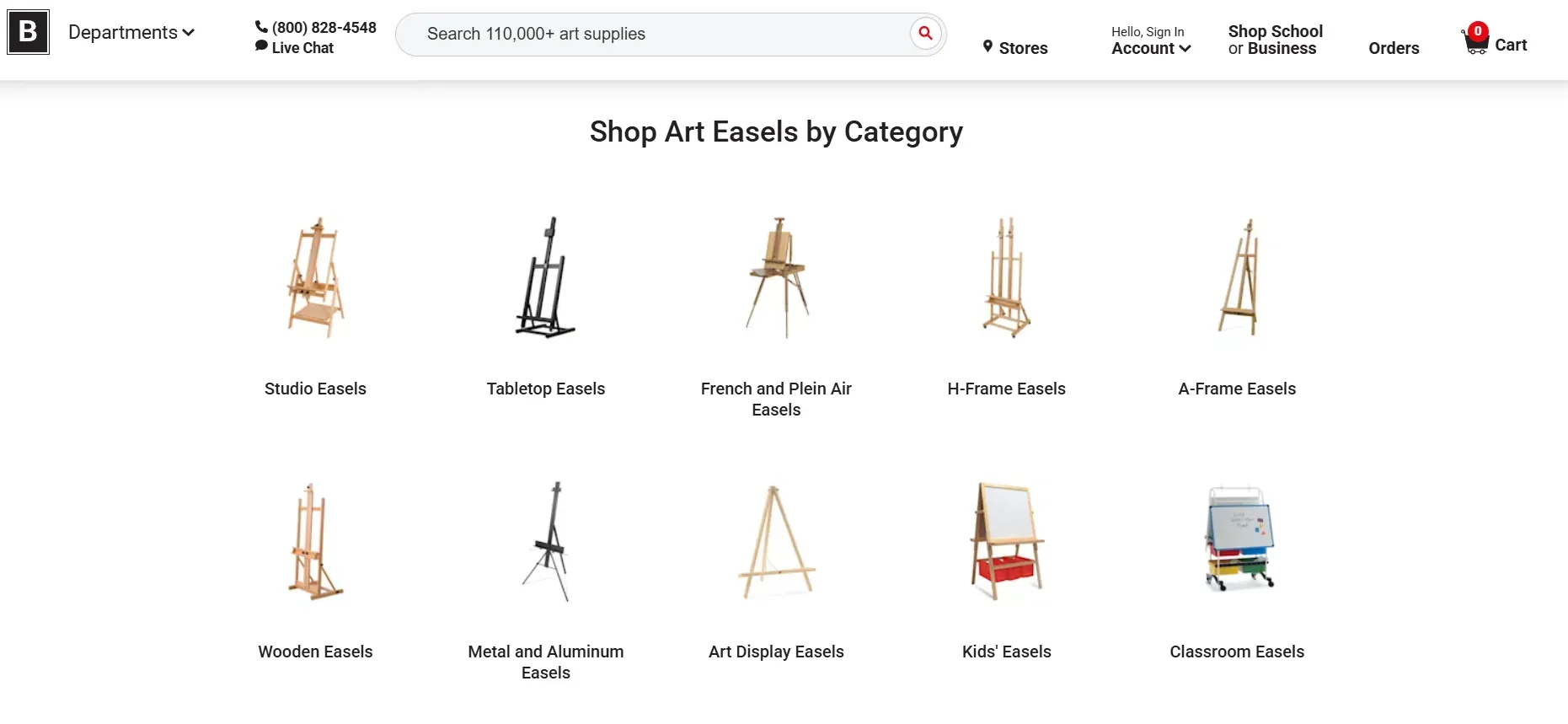Click the red cart count badge showing 0
Image resolution: width=1568 pixels, height=724 pixels.
[x=1477, y=29]
